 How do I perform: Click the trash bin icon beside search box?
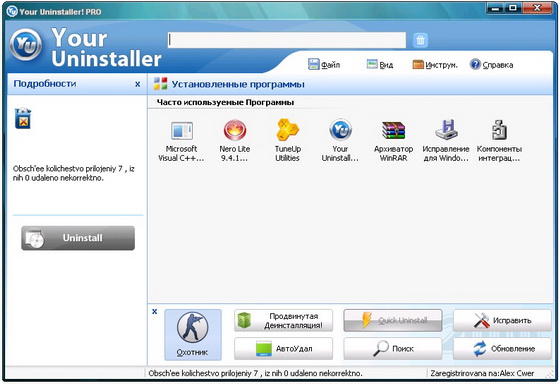[x=420, y=40]
